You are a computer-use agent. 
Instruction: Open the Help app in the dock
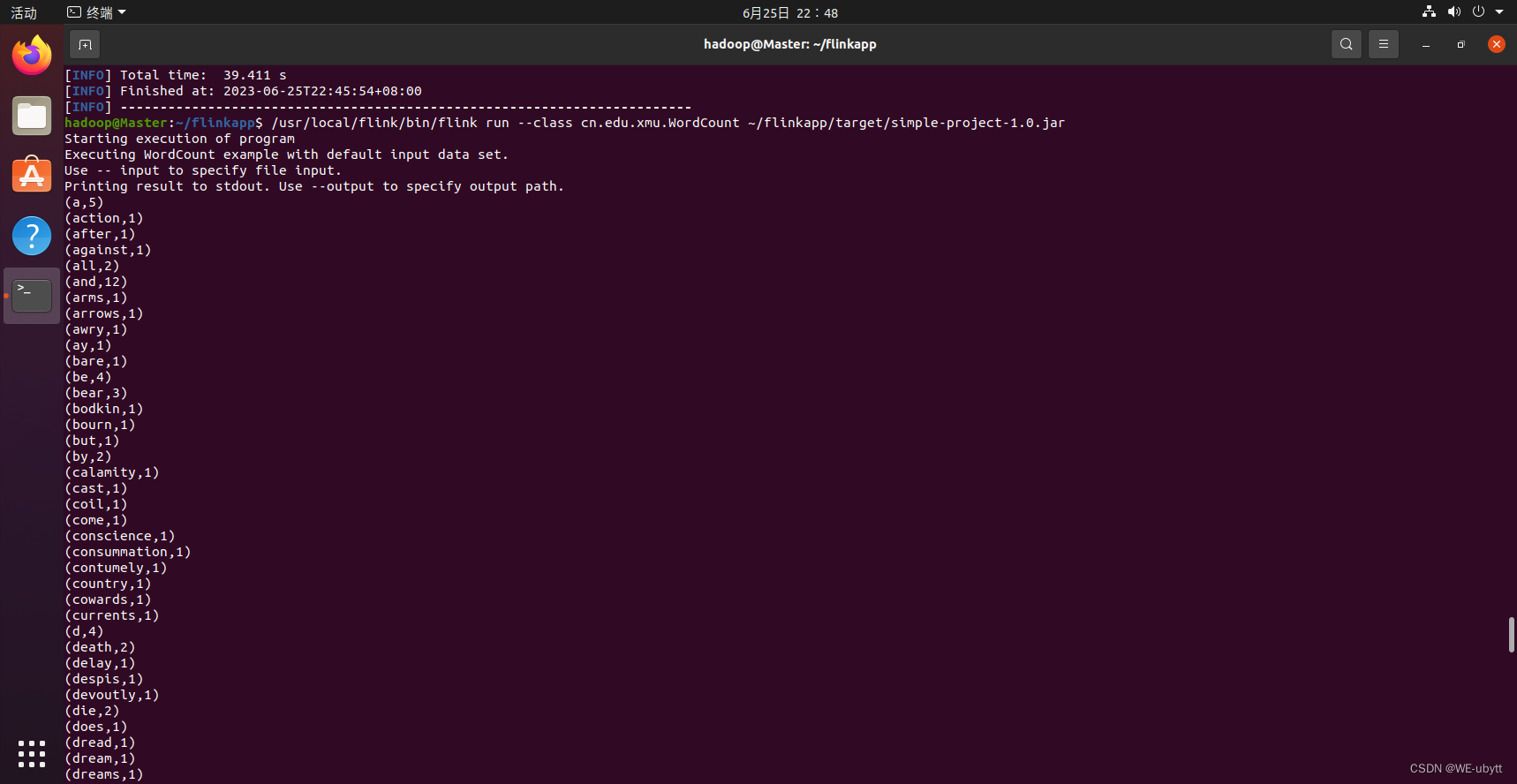click(32, 236)
